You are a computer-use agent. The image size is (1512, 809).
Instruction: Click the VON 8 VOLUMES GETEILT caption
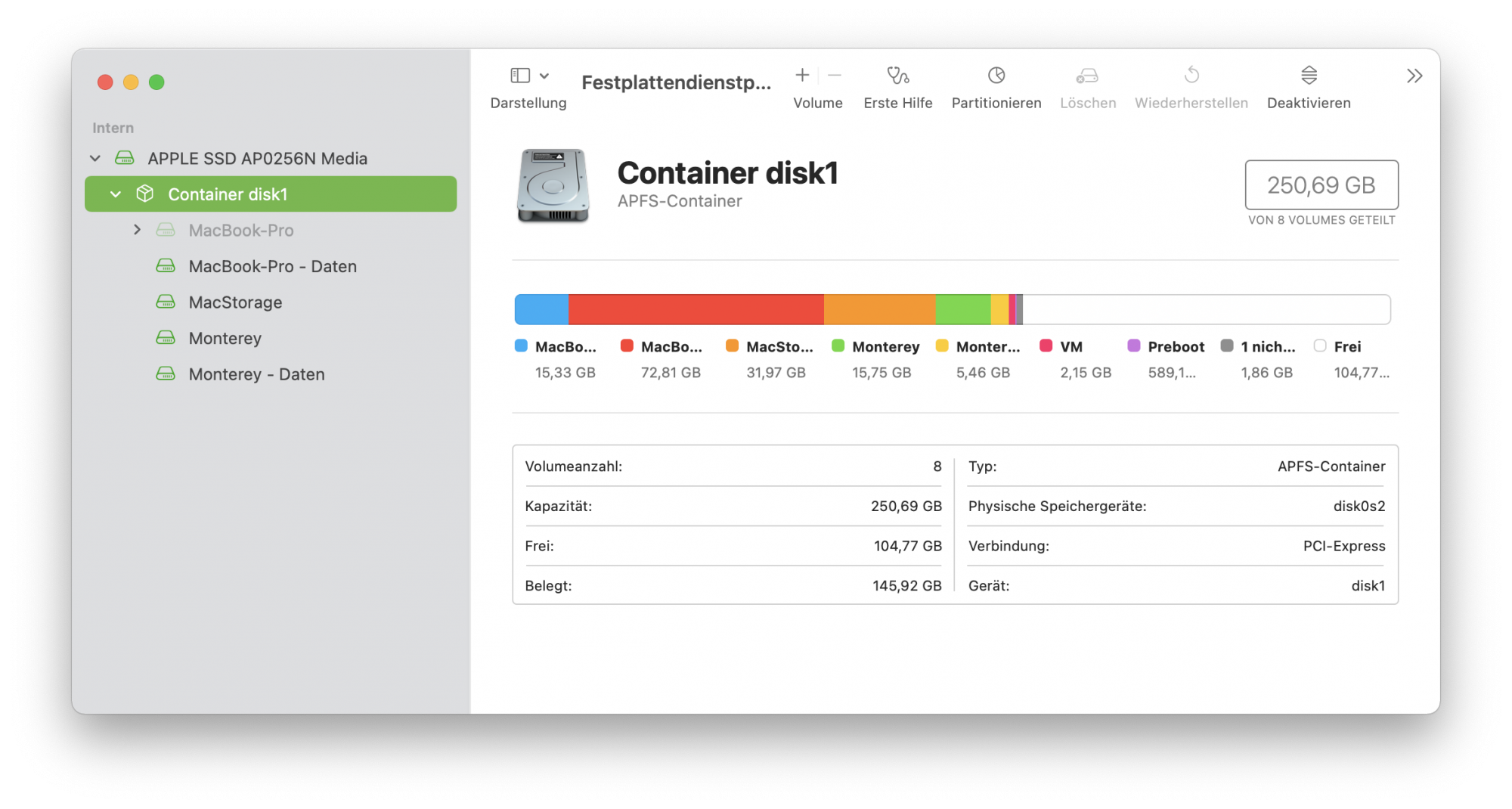click(x=1321, y=220)
